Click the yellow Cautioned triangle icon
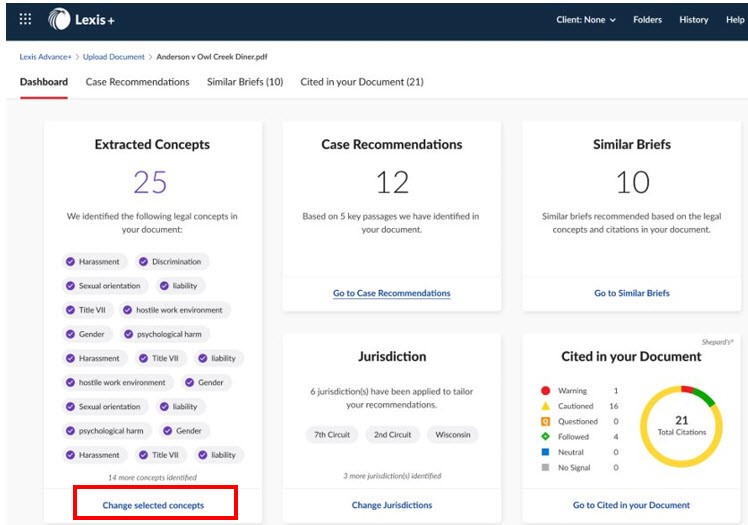 [x=546, y=406]
